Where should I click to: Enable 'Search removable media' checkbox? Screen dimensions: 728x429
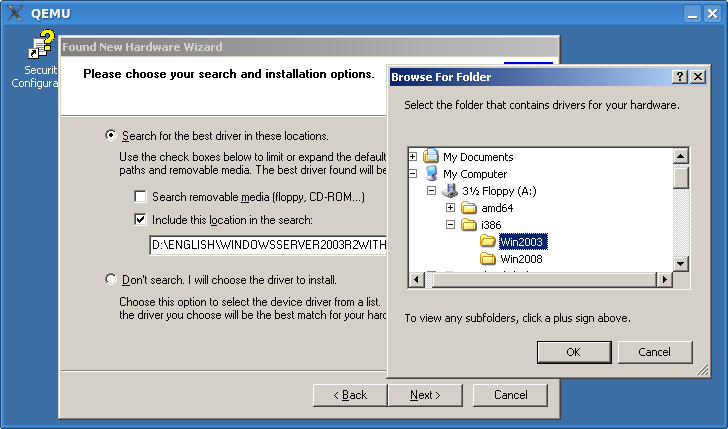pyautogui.click(x=140, y=196)
